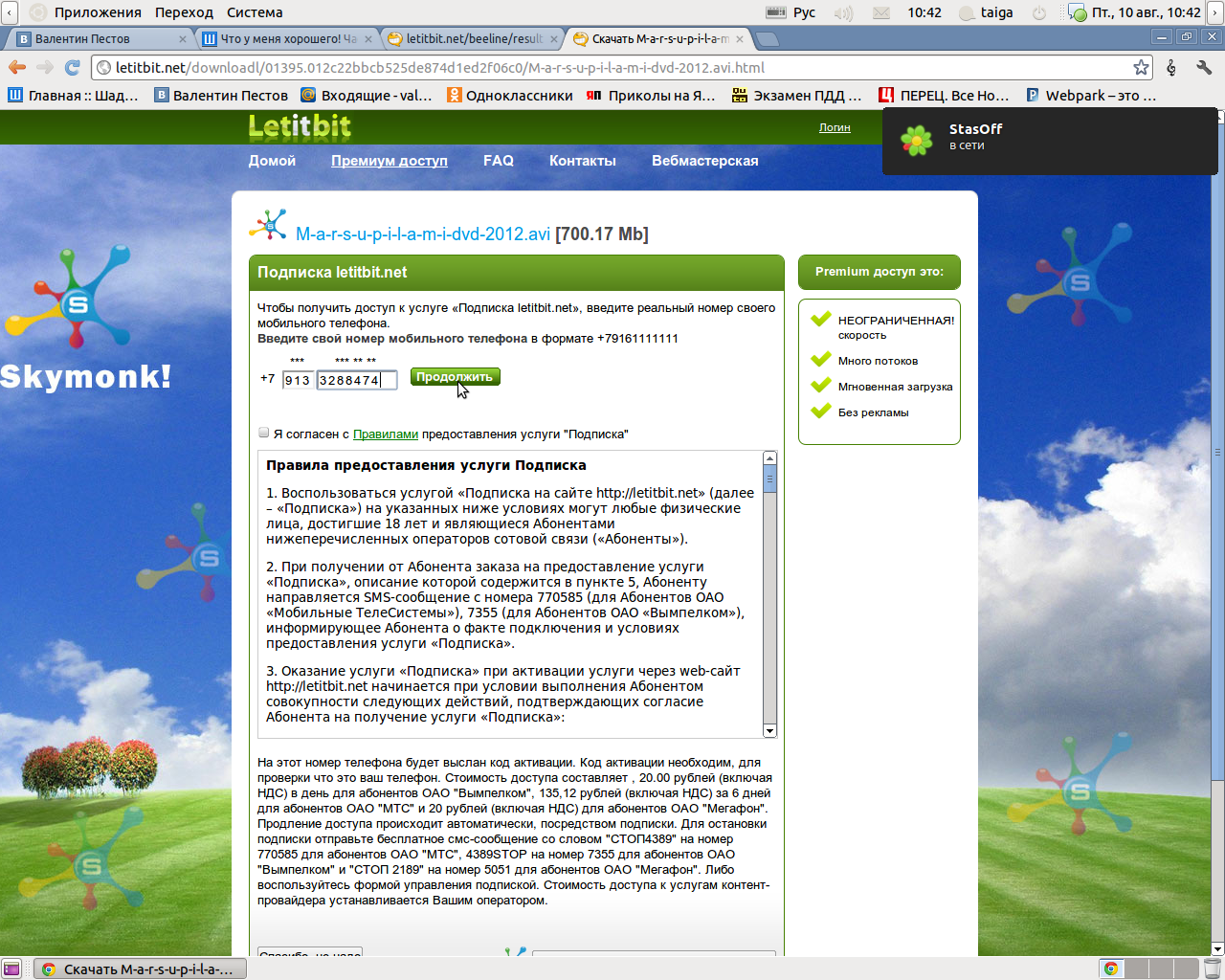This screenshot has width=1225, height=980.
Task: Open the 'taiga' user menu
Action: (986, 12)
